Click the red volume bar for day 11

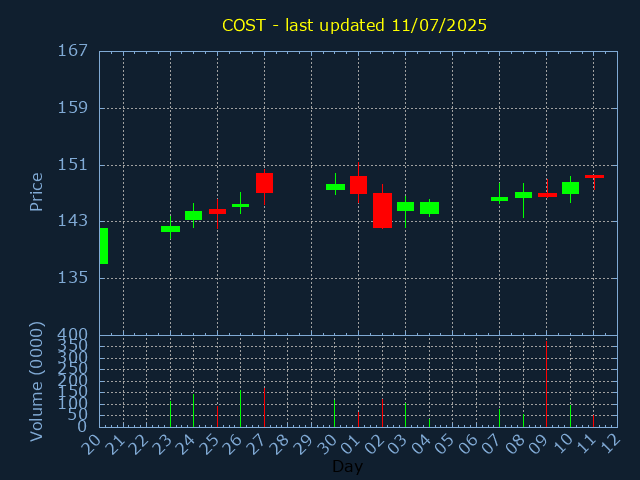click(593, 421)
